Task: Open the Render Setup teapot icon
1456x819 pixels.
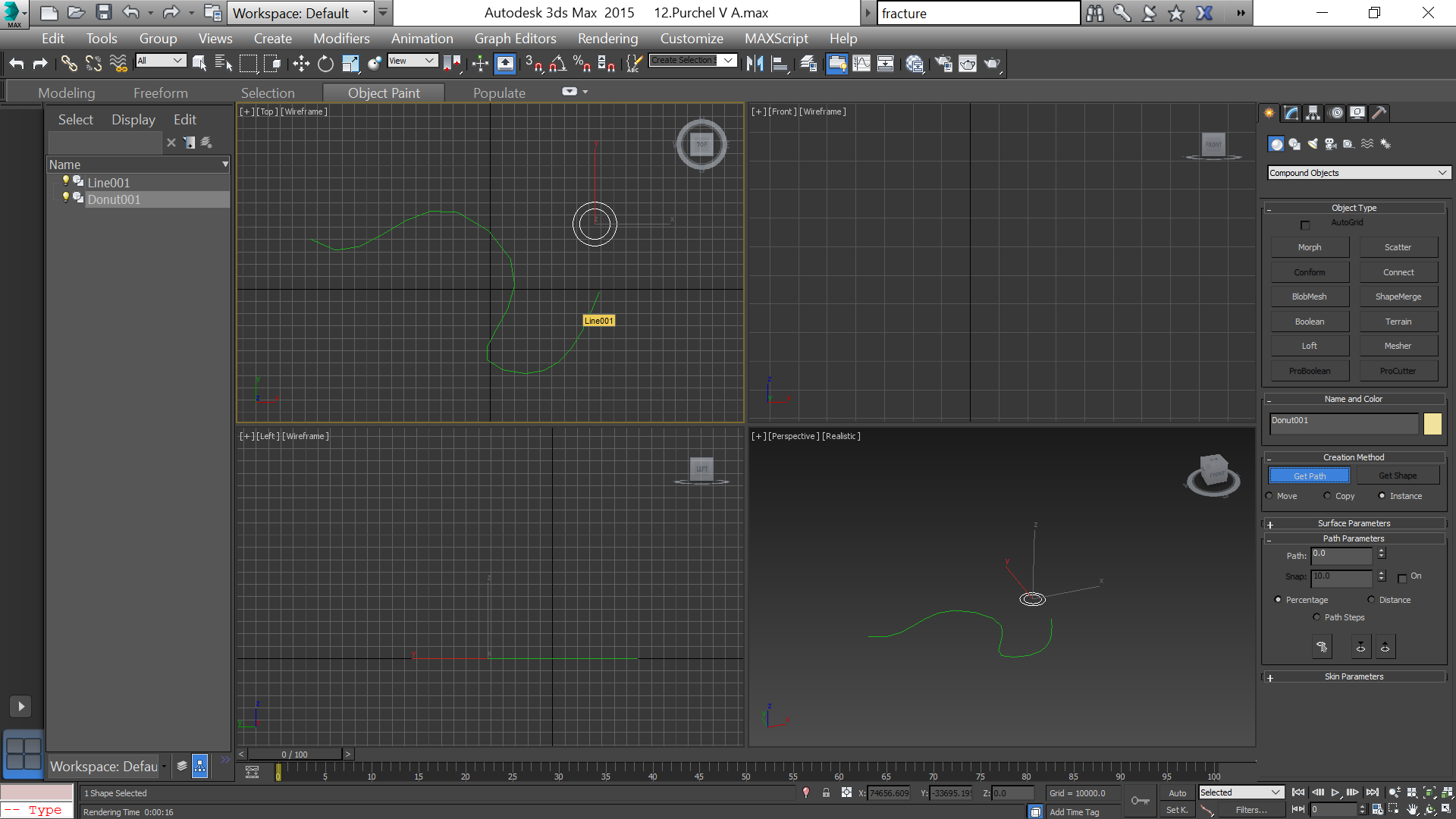Action: point(943,64)
